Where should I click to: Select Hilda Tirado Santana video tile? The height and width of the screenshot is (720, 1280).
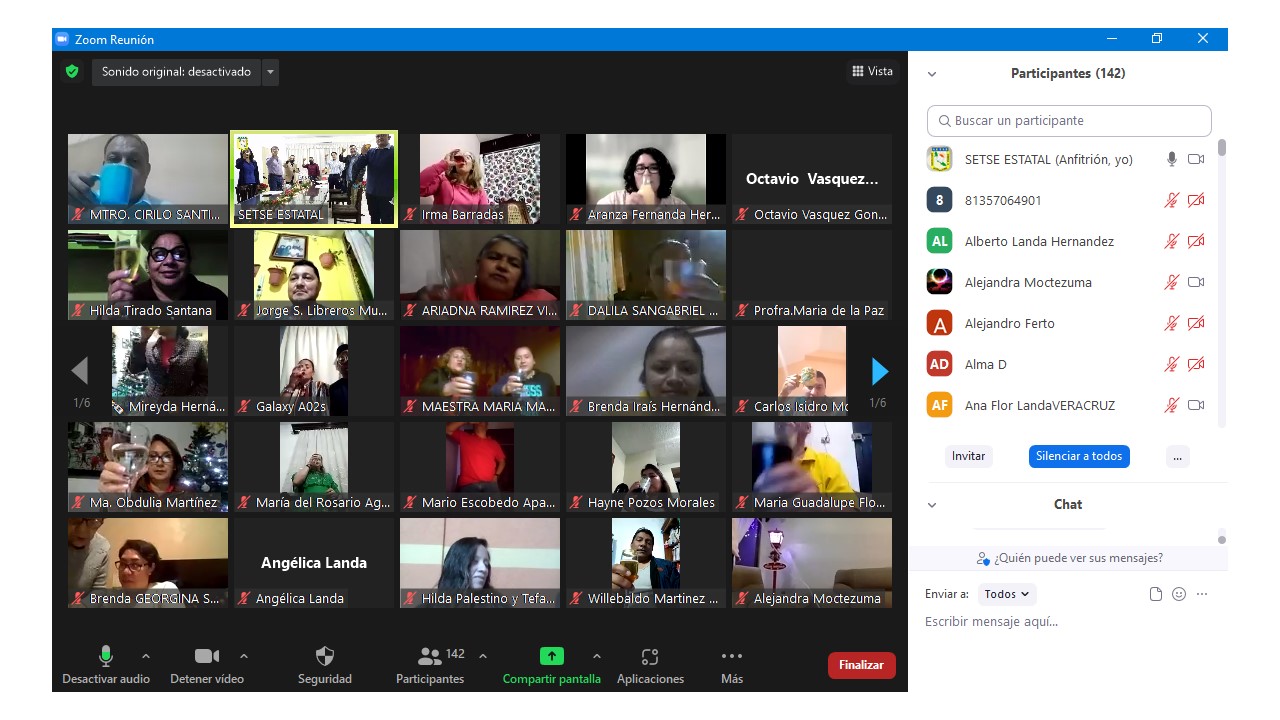pos(148,275)
